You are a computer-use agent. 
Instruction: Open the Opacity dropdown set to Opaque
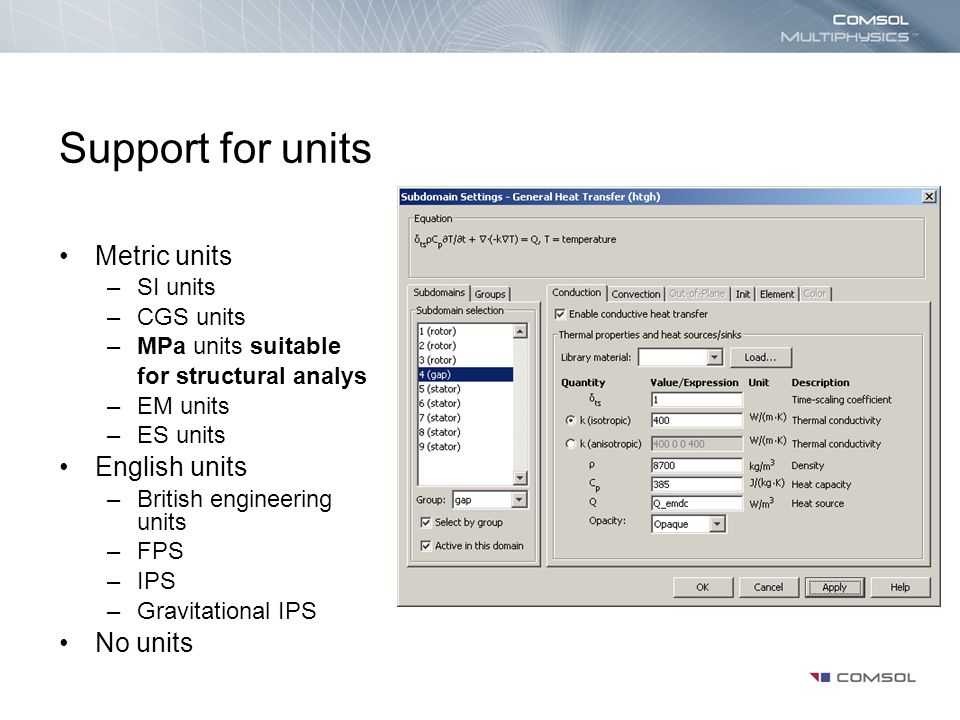tap(718, 524)
